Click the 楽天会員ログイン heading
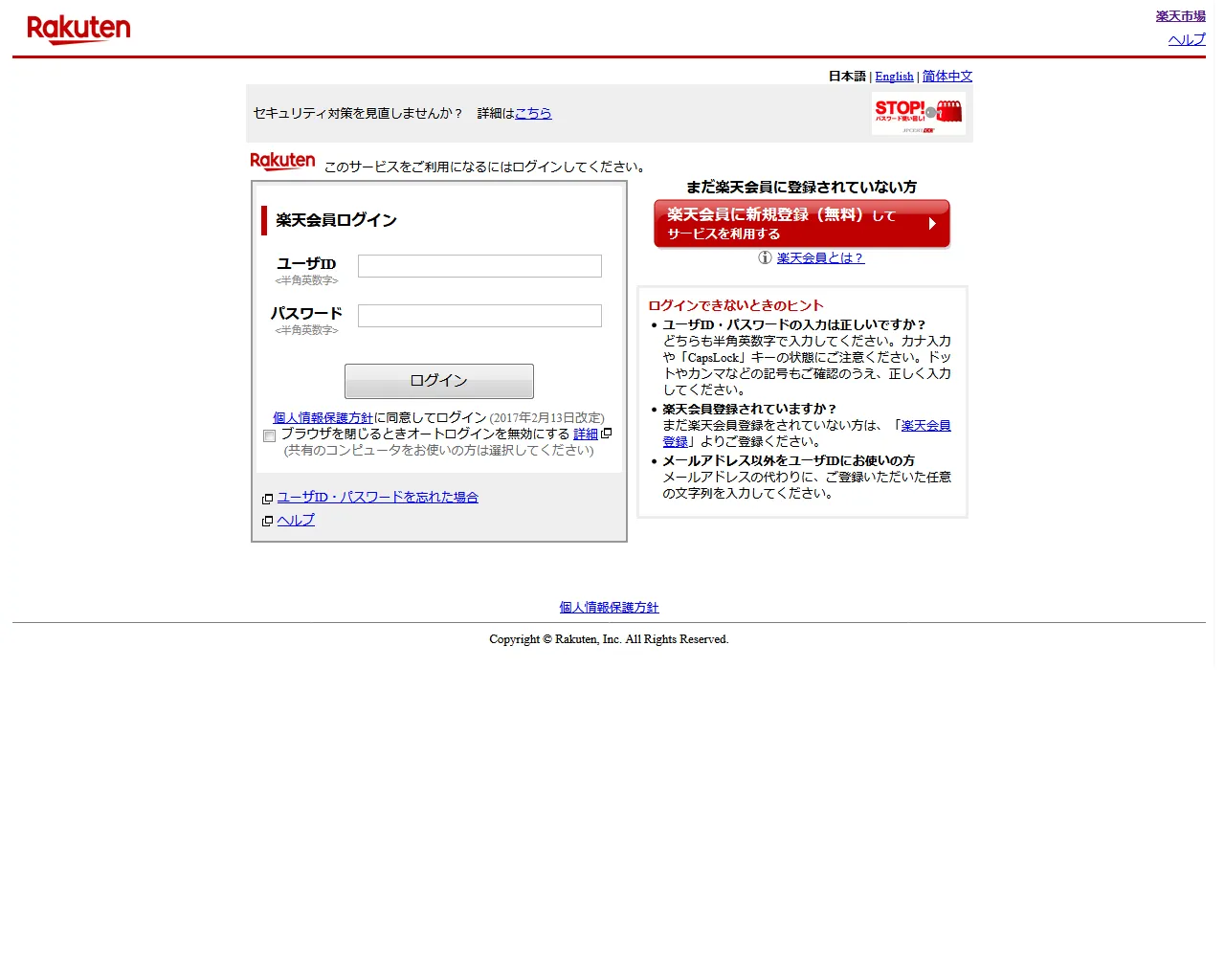 (x=336, y=220)
